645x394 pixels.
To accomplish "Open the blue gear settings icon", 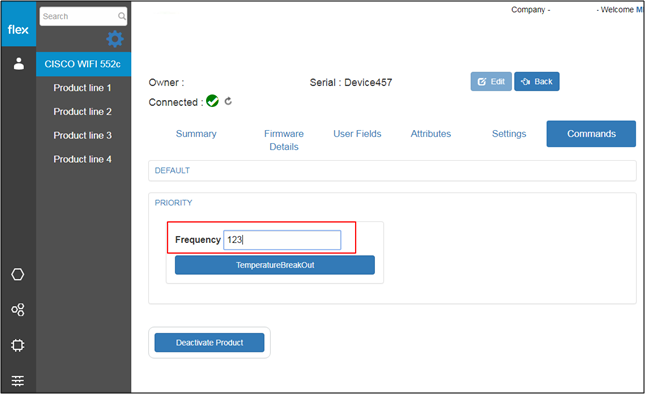I will tap(115, 39).
